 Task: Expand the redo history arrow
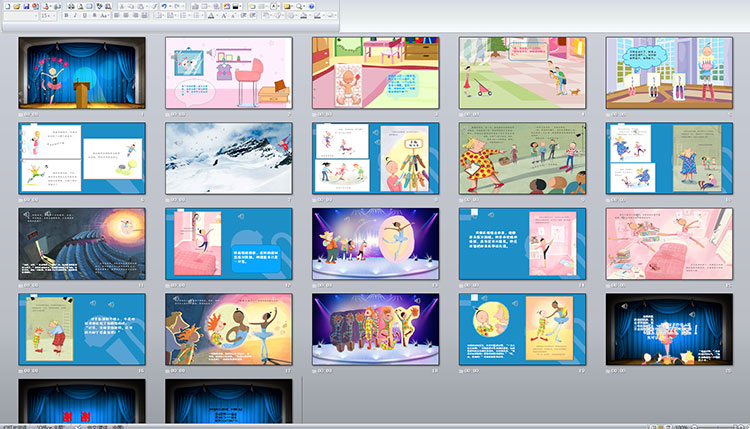point(183,6)
